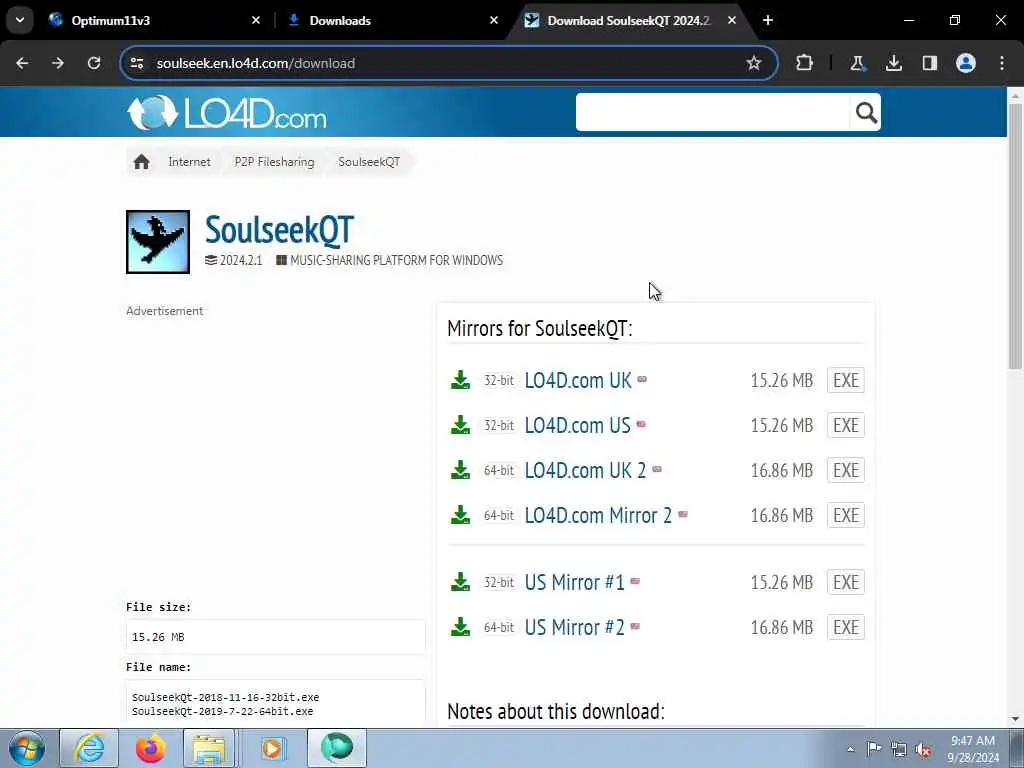Download from US Mirror #1 link
This screenshot has height=768, width=1024.
(575, 583)
